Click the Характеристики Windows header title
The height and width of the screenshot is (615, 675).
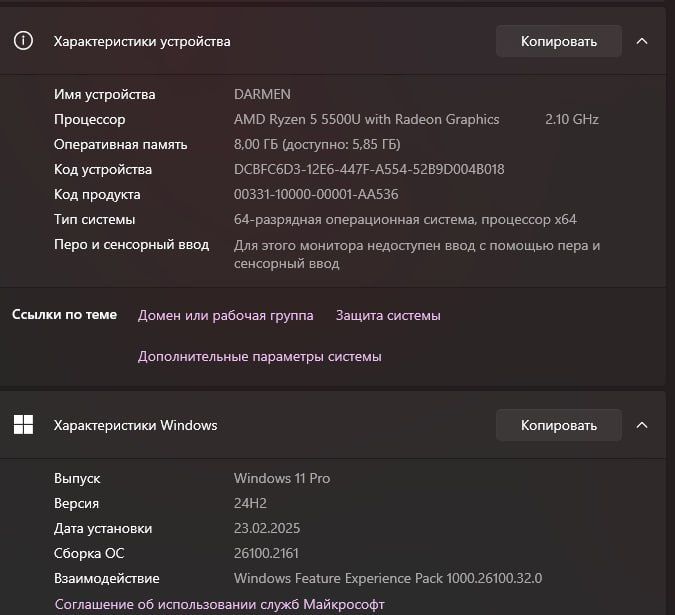(x=136, y=425)
